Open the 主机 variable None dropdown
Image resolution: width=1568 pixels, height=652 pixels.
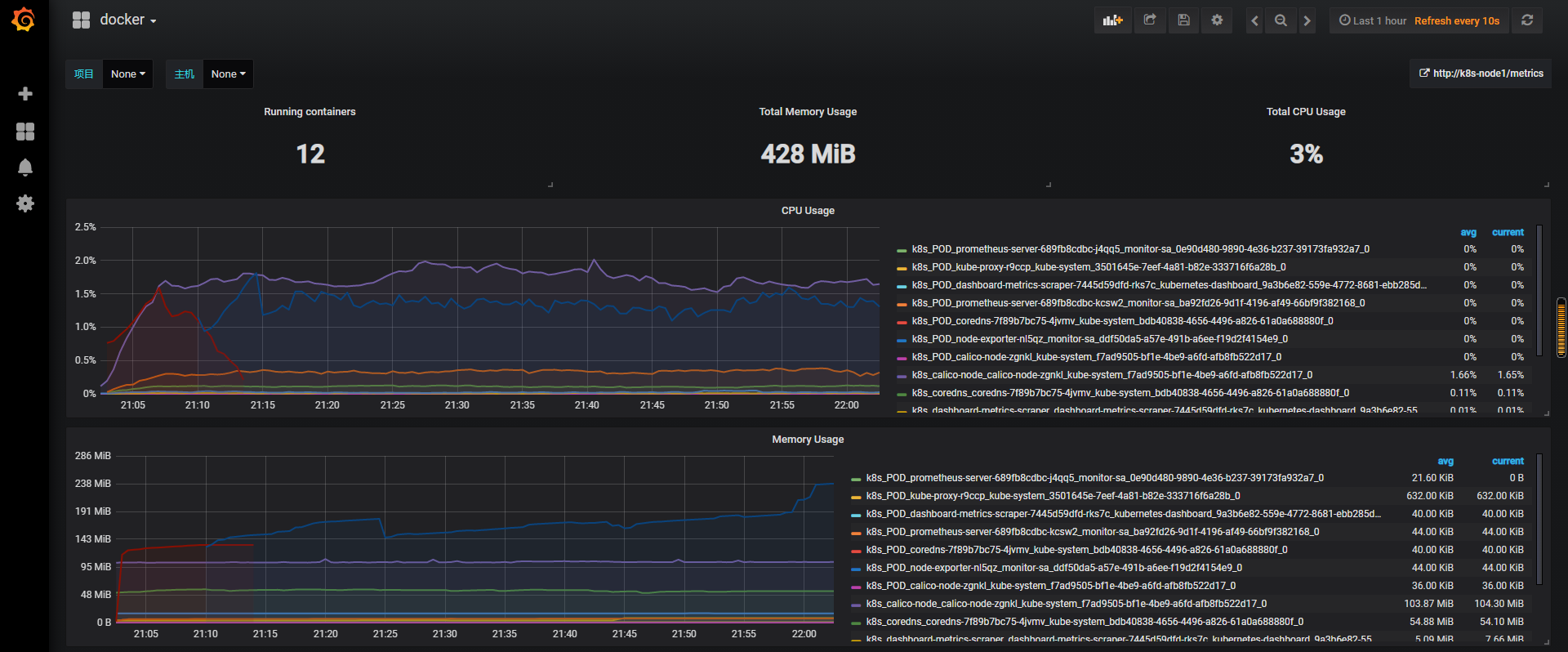point(228,74)
